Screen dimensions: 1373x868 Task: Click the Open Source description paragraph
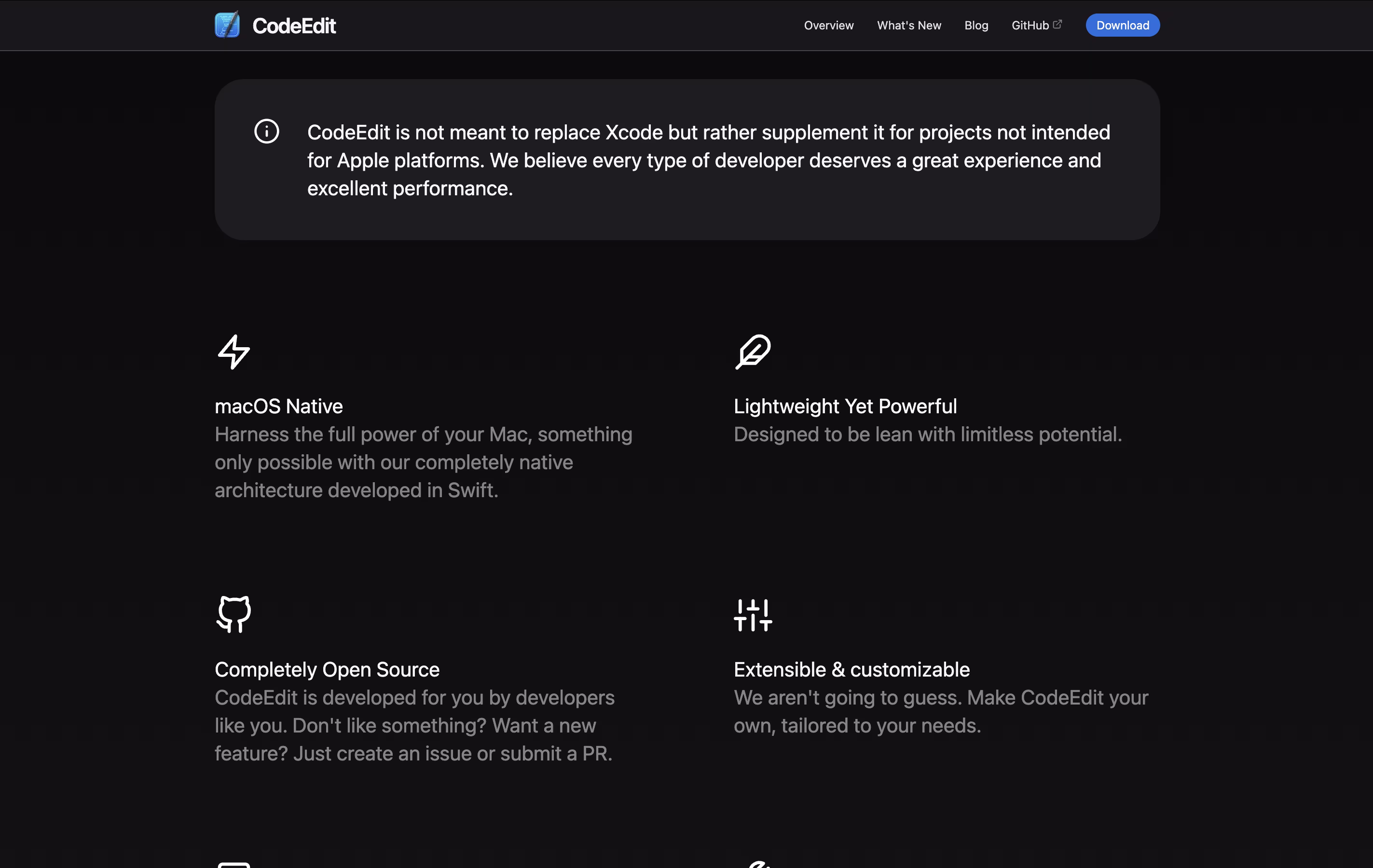tap(414, 726)
